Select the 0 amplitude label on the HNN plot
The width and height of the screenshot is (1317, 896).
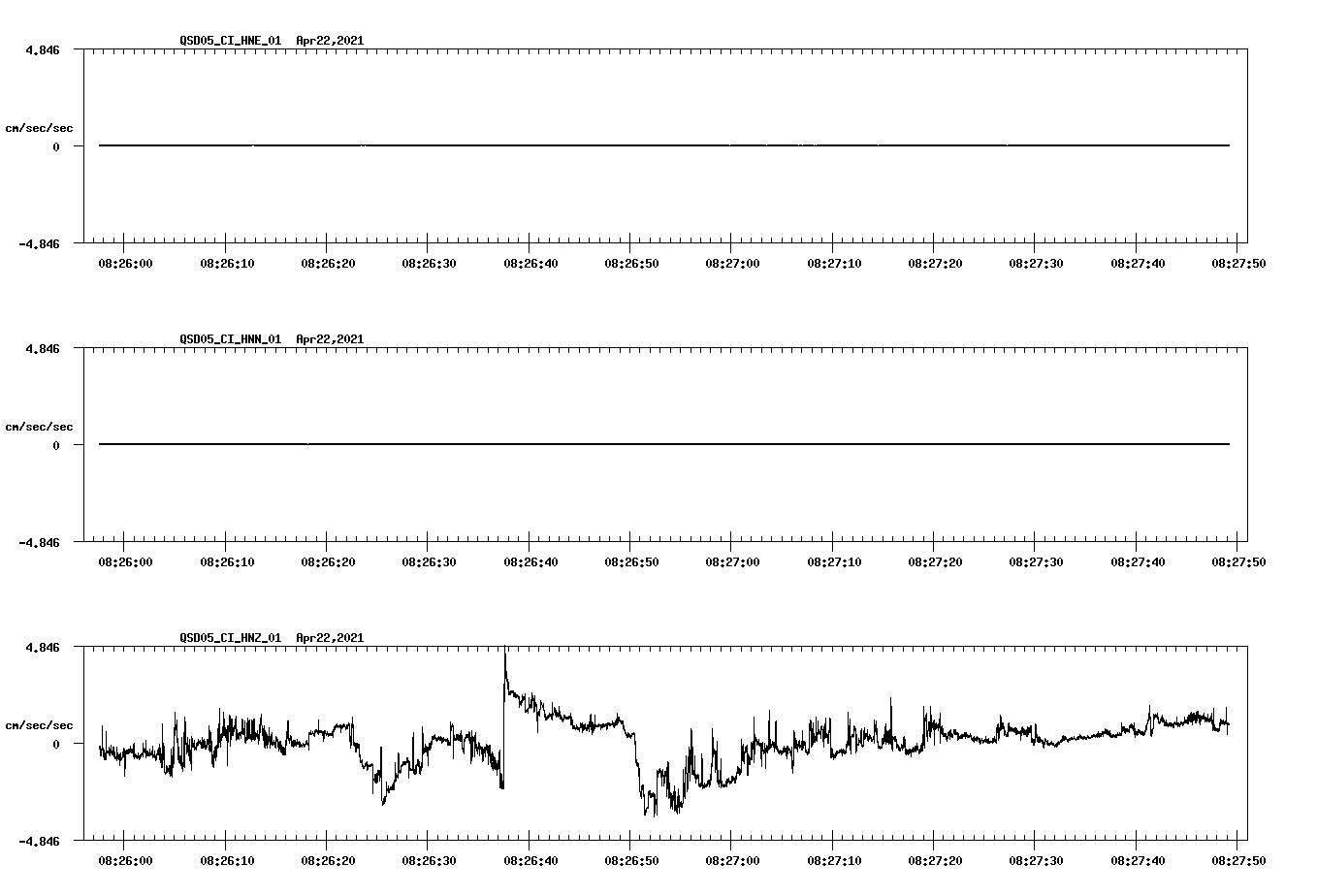54,445
